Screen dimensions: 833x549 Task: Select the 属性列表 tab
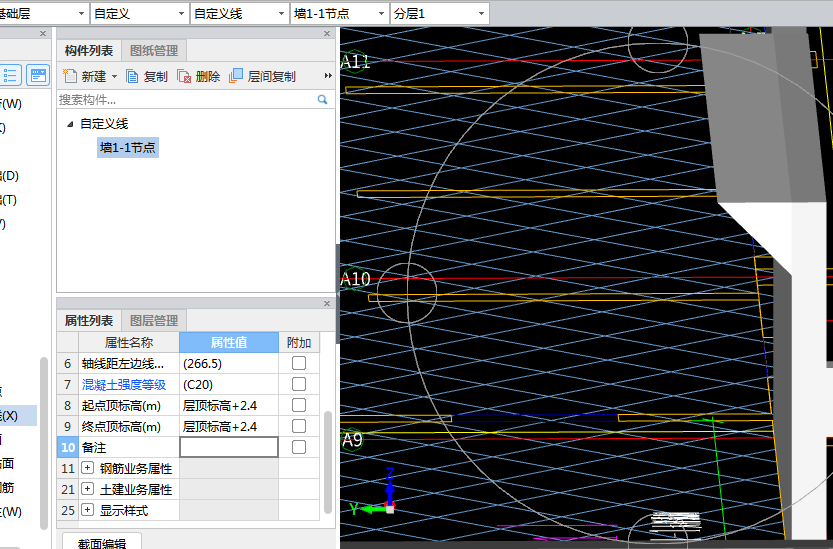(89, 320)
